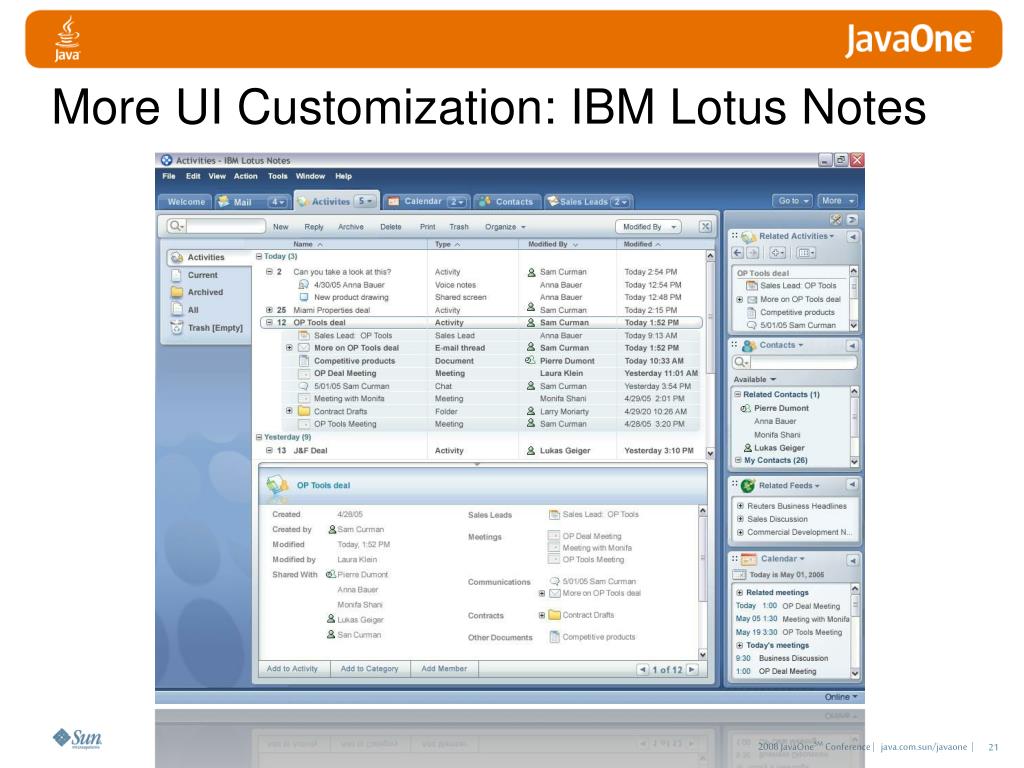Screen dimensions: 1024x768
Task: Switch to the Welcome tab
Action: tap(186, 202)
